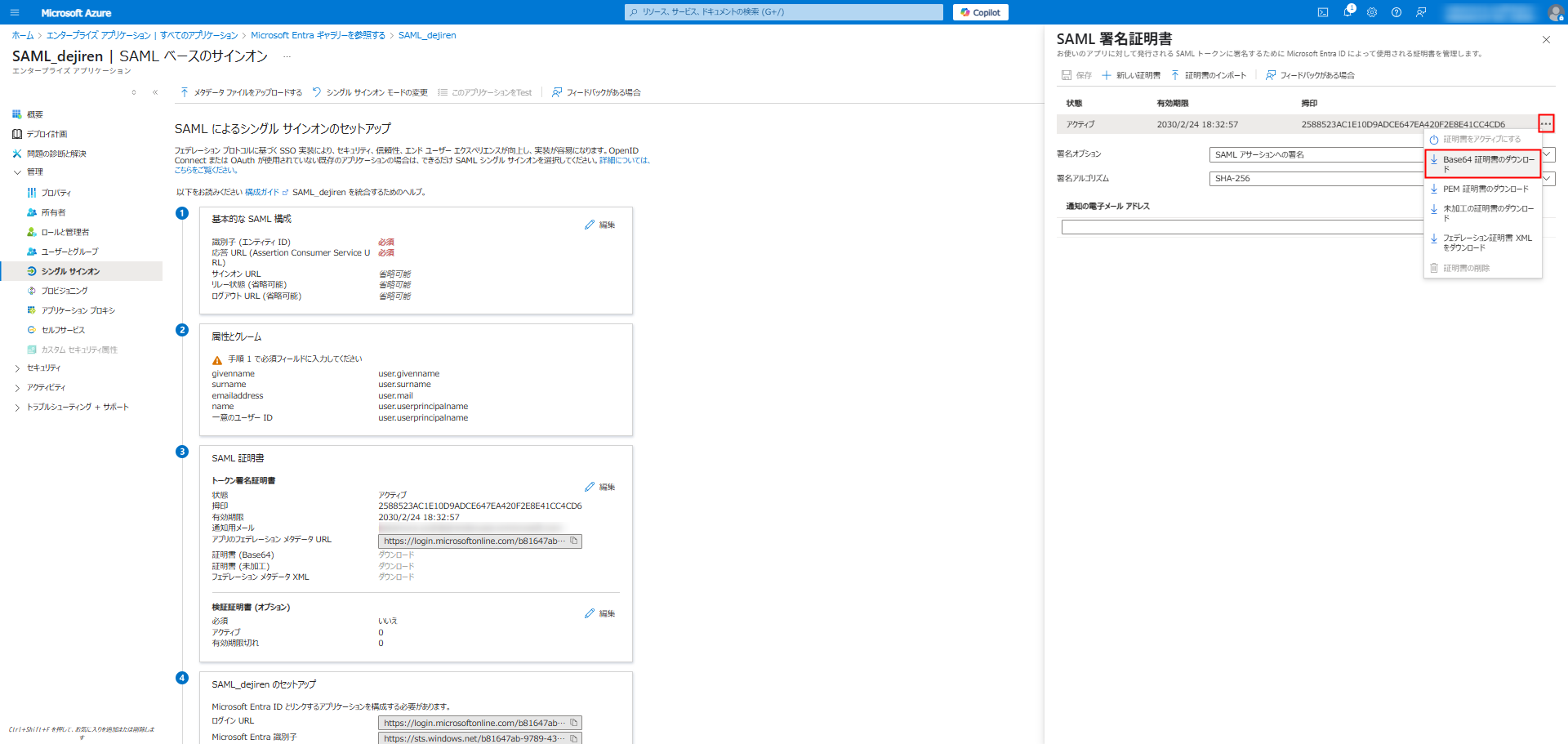This screenshot has height=744, width=1568.
Task: Open the 構成ガイド link
Action: click(266, 192)
